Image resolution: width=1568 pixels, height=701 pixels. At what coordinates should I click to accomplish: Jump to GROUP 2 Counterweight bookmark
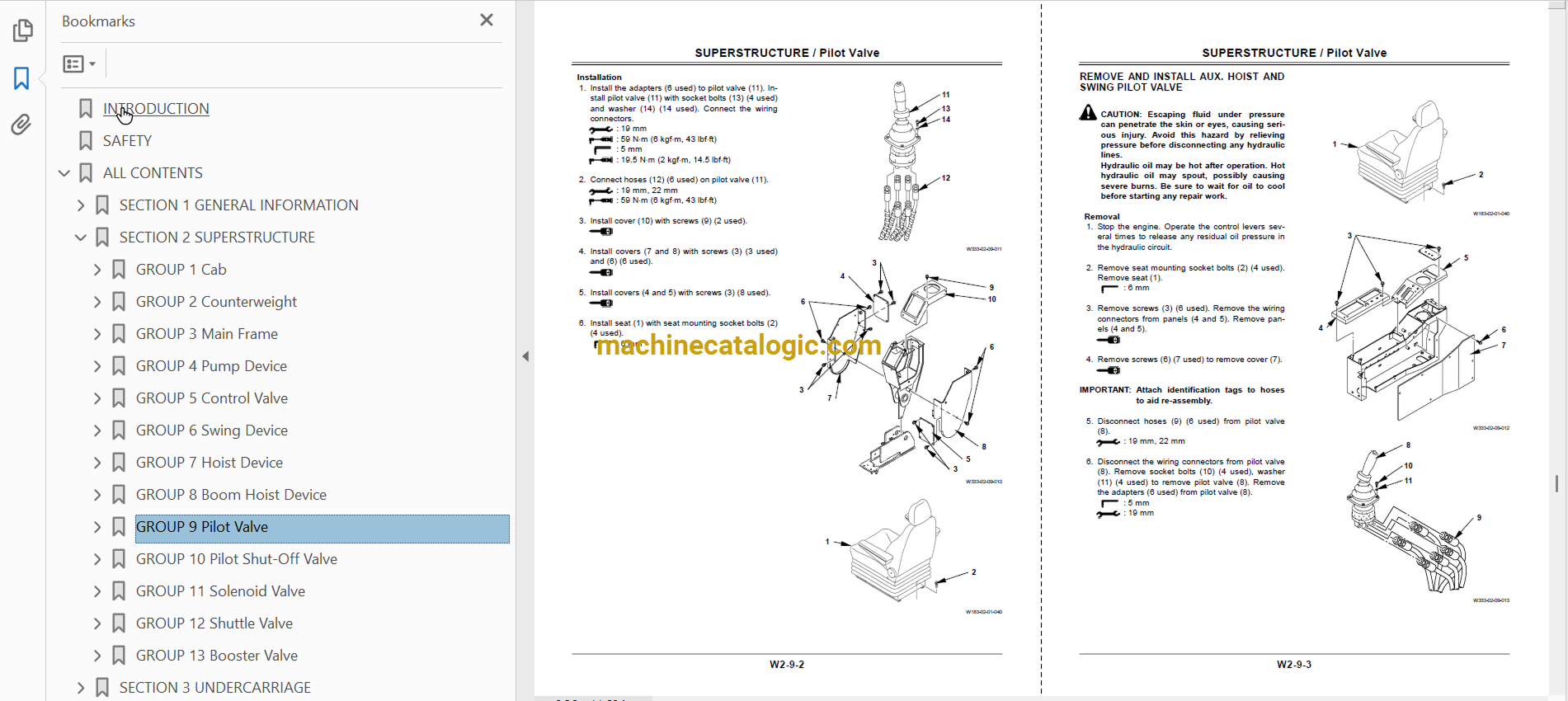[216, 302]
